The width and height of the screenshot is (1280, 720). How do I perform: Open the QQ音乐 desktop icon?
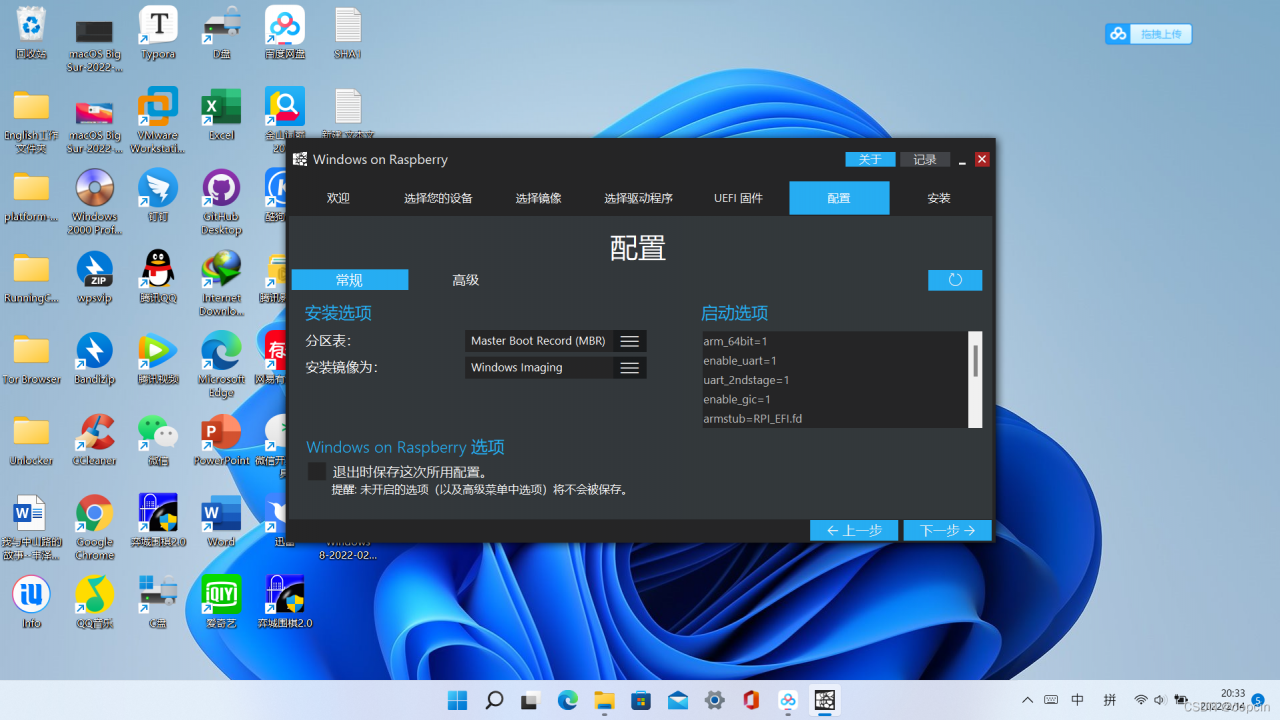95,602
